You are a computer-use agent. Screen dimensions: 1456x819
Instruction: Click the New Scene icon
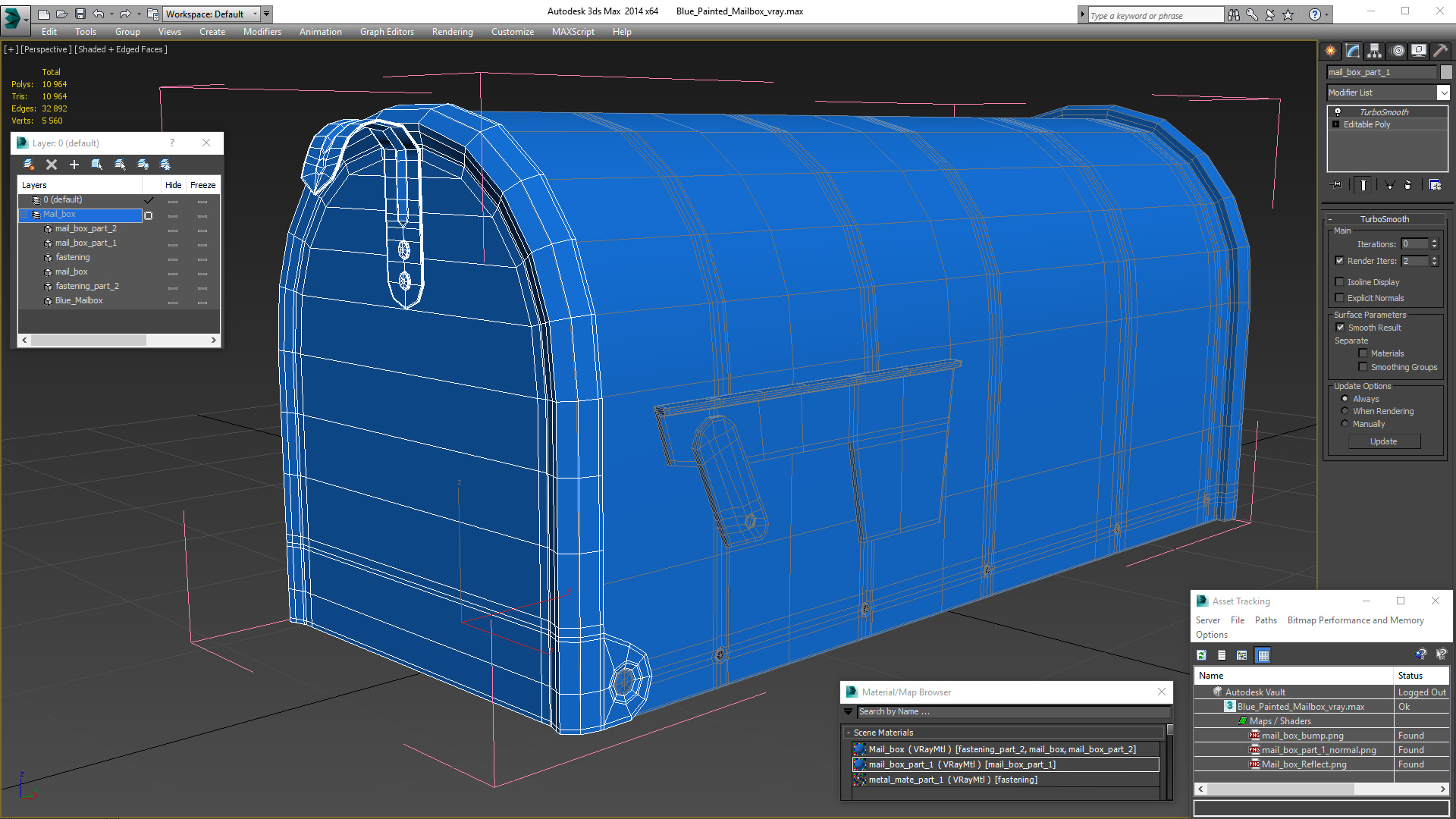pyautogui.click(x=44, y=14)
